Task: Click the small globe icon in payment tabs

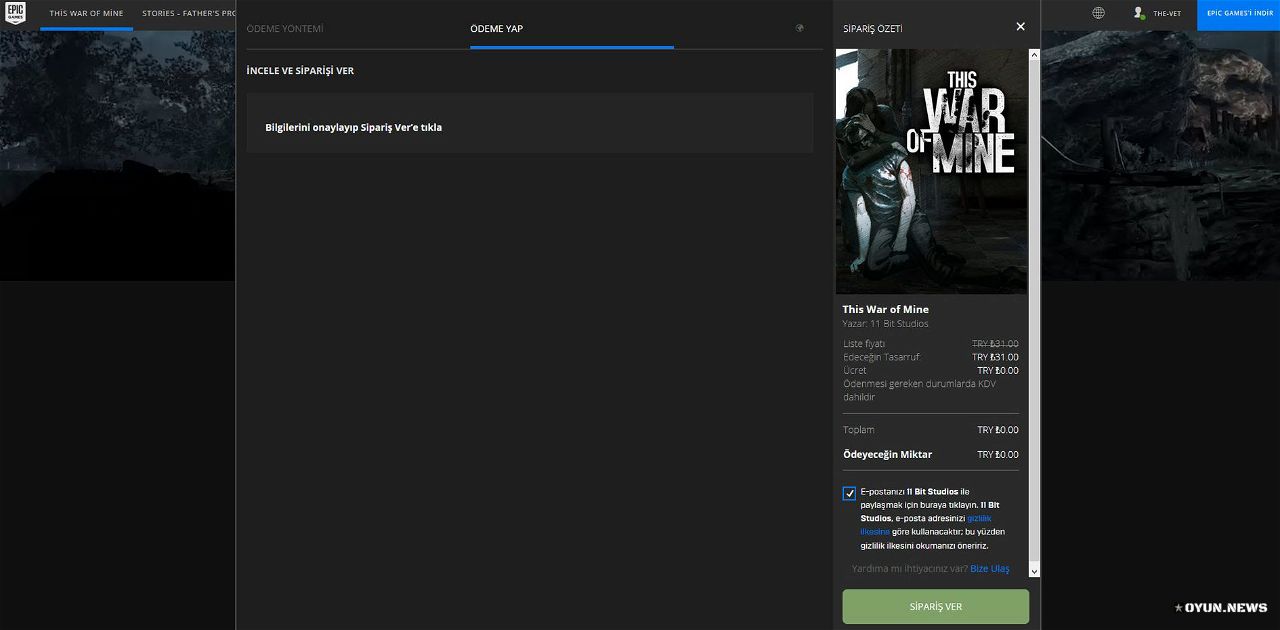Action: 800,28
